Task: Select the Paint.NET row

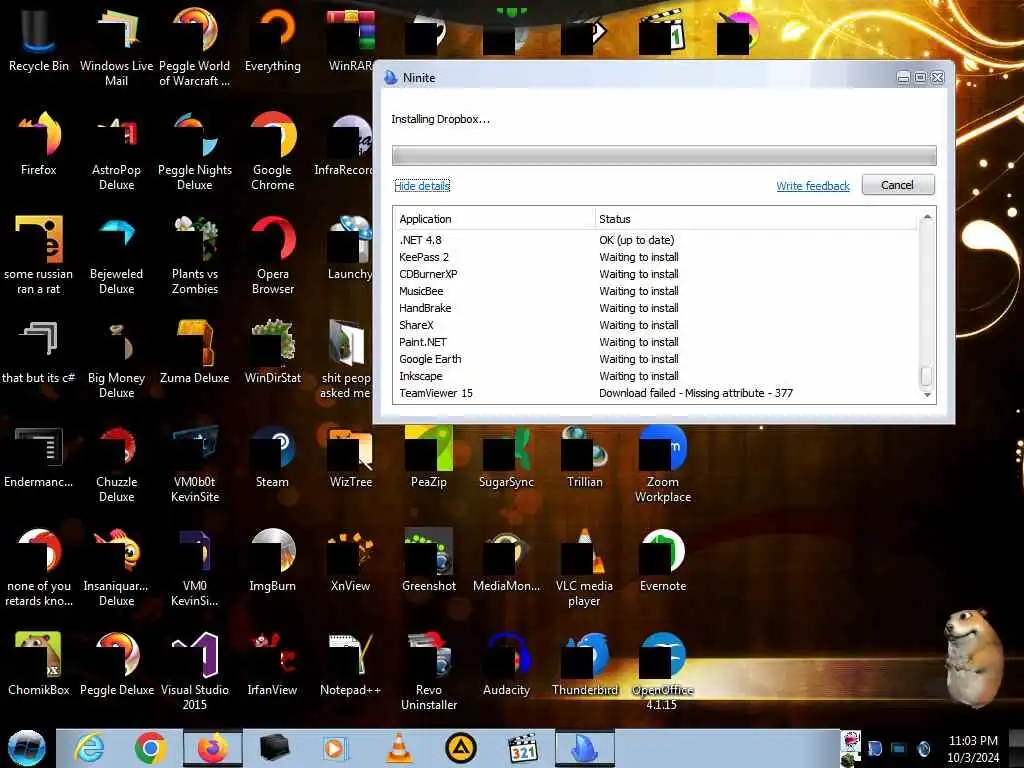Action: tap(656, 342)
